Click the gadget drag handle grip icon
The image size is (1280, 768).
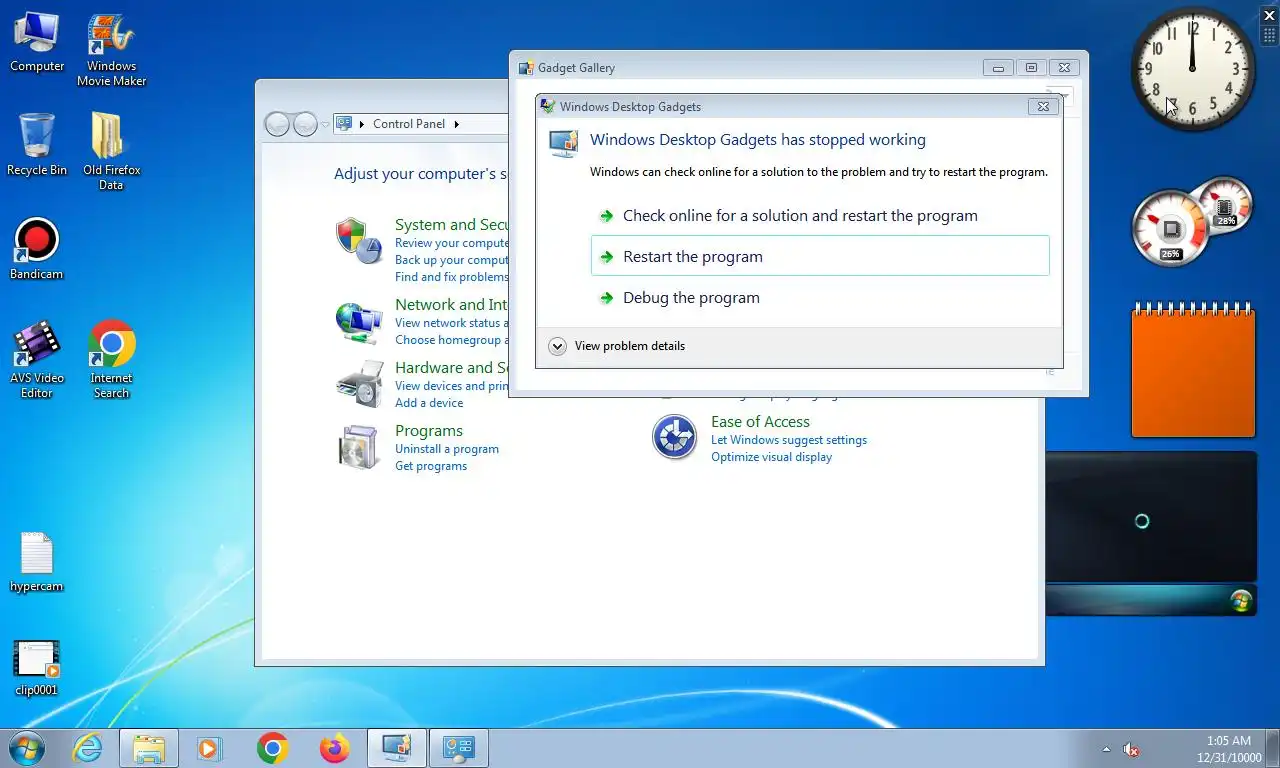[x=1270, y=35]
